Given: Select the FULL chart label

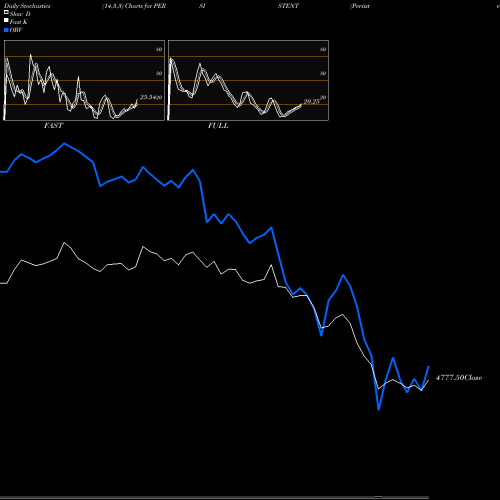Looking at the screenshot, I should point(218,126).
